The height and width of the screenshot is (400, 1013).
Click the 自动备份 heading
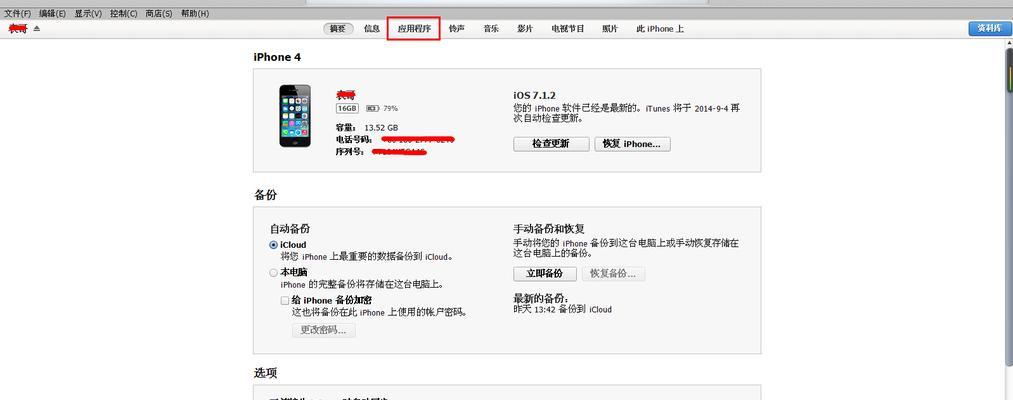[x=290, y=229]
